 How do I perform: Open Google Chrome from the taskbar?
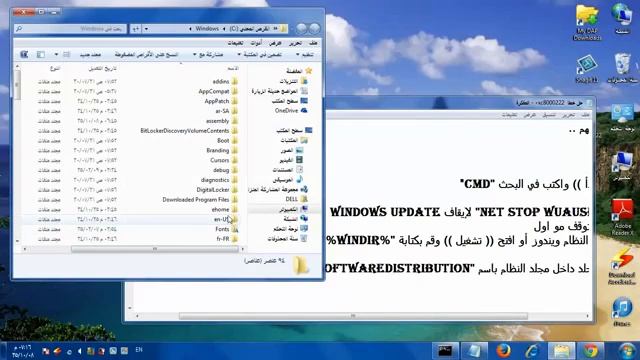pos(590,351)
